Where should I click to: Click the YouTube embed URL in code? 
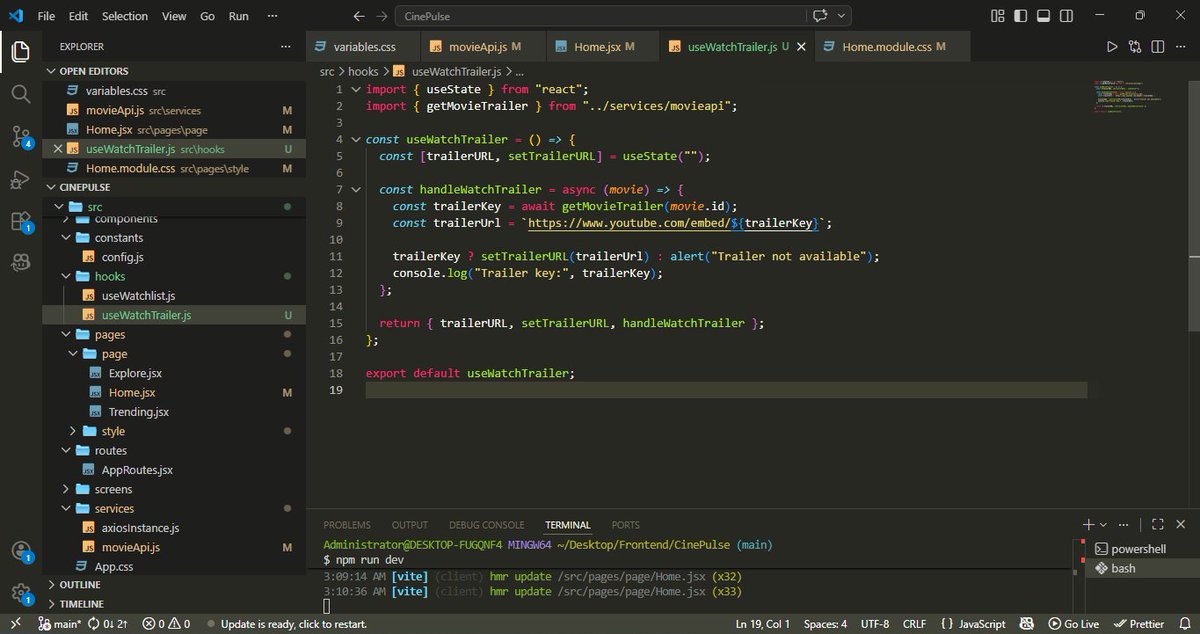tap(673, 223)
